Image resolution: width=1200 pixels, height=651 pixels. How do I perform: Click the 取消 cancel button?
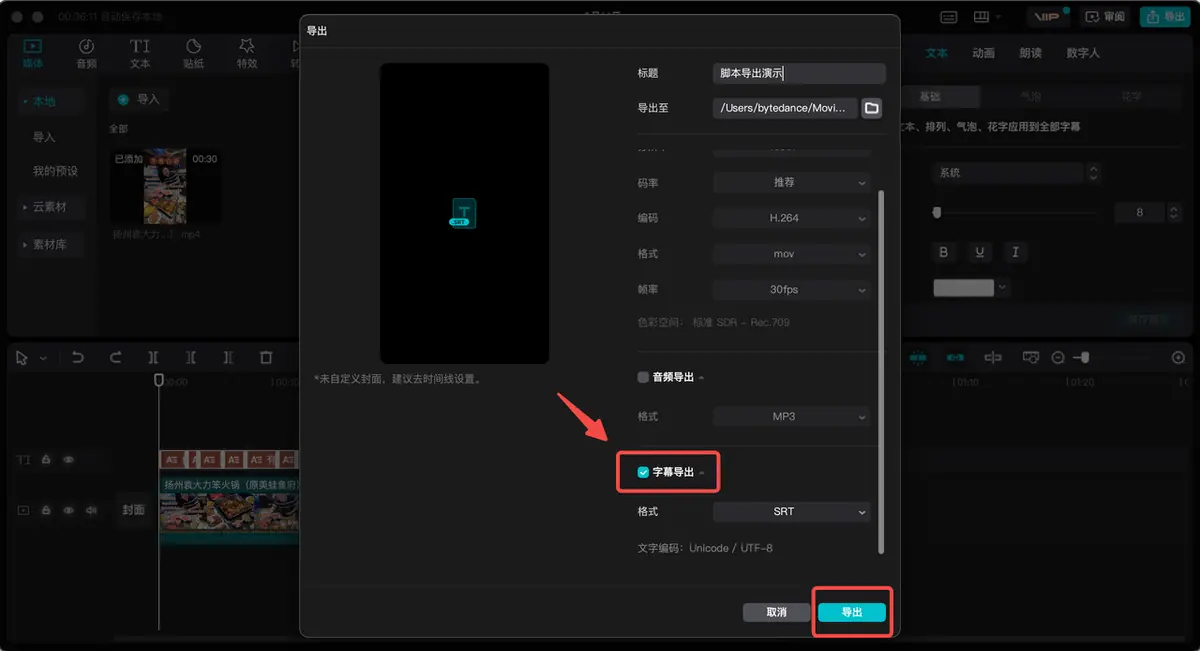[776, 612]
